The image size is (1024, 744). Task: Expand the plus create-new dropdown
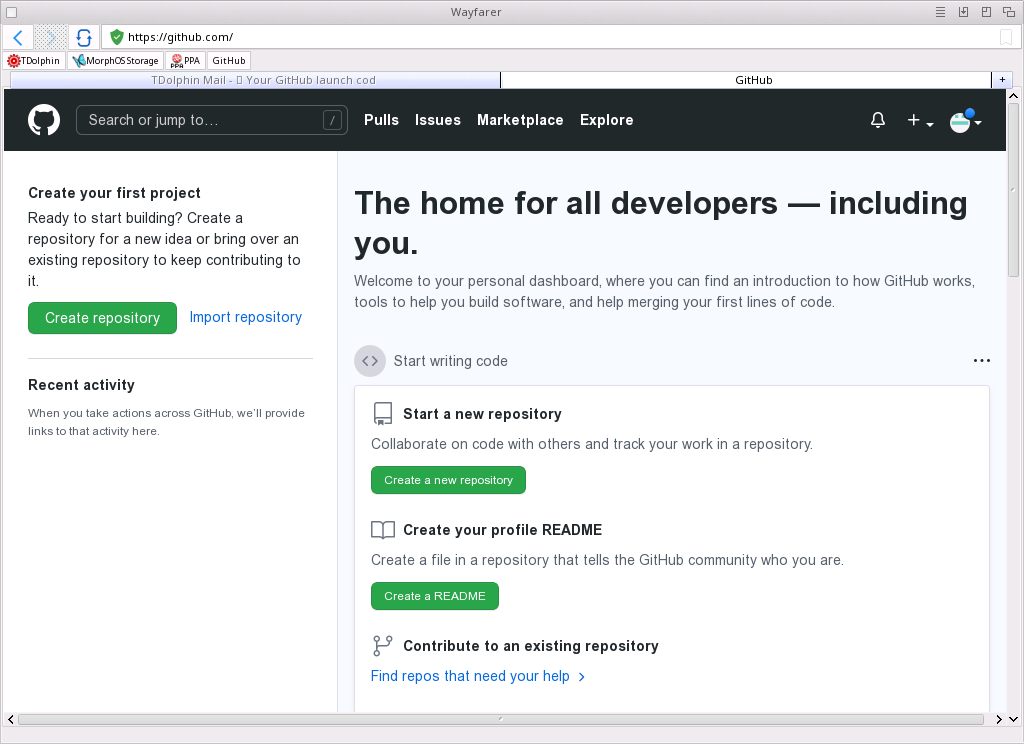tap(920, 120)
